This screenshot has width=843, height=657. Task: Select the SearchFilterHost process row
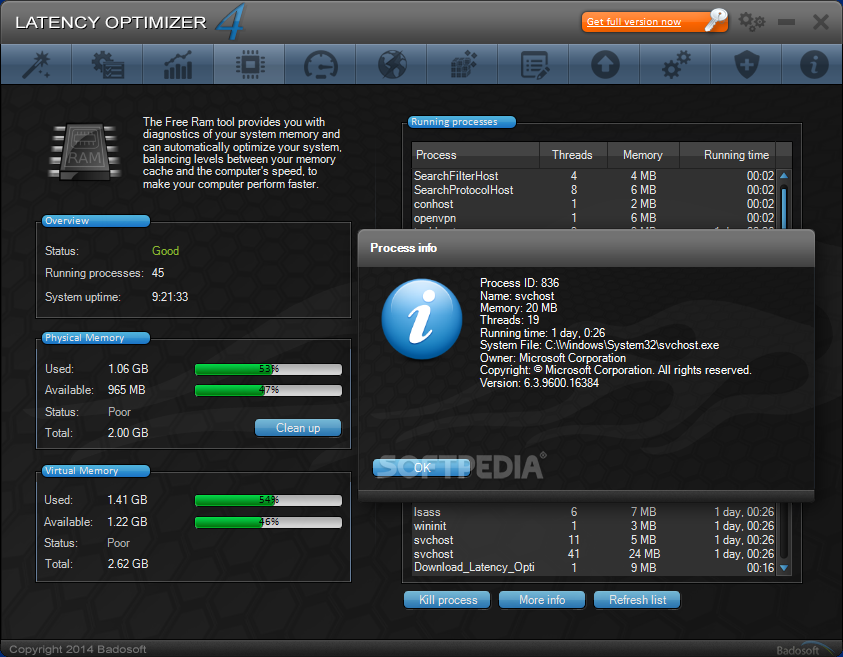point(594,176)
